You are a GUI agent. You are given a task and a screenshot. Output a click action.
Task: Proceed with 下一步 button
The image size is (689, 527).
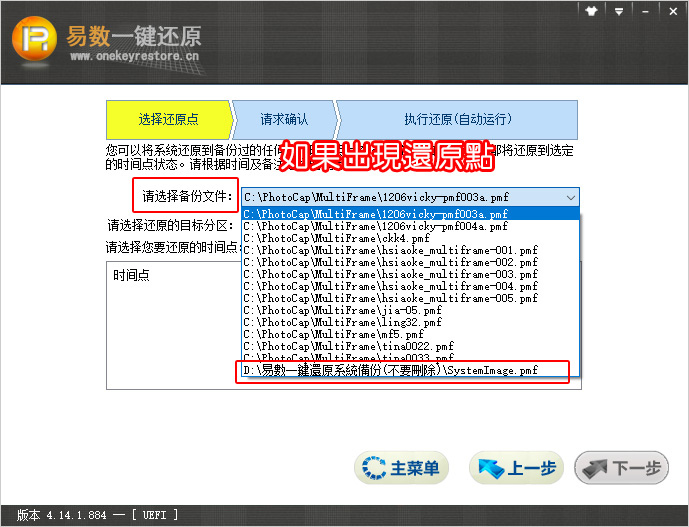(x=621, y=468)
